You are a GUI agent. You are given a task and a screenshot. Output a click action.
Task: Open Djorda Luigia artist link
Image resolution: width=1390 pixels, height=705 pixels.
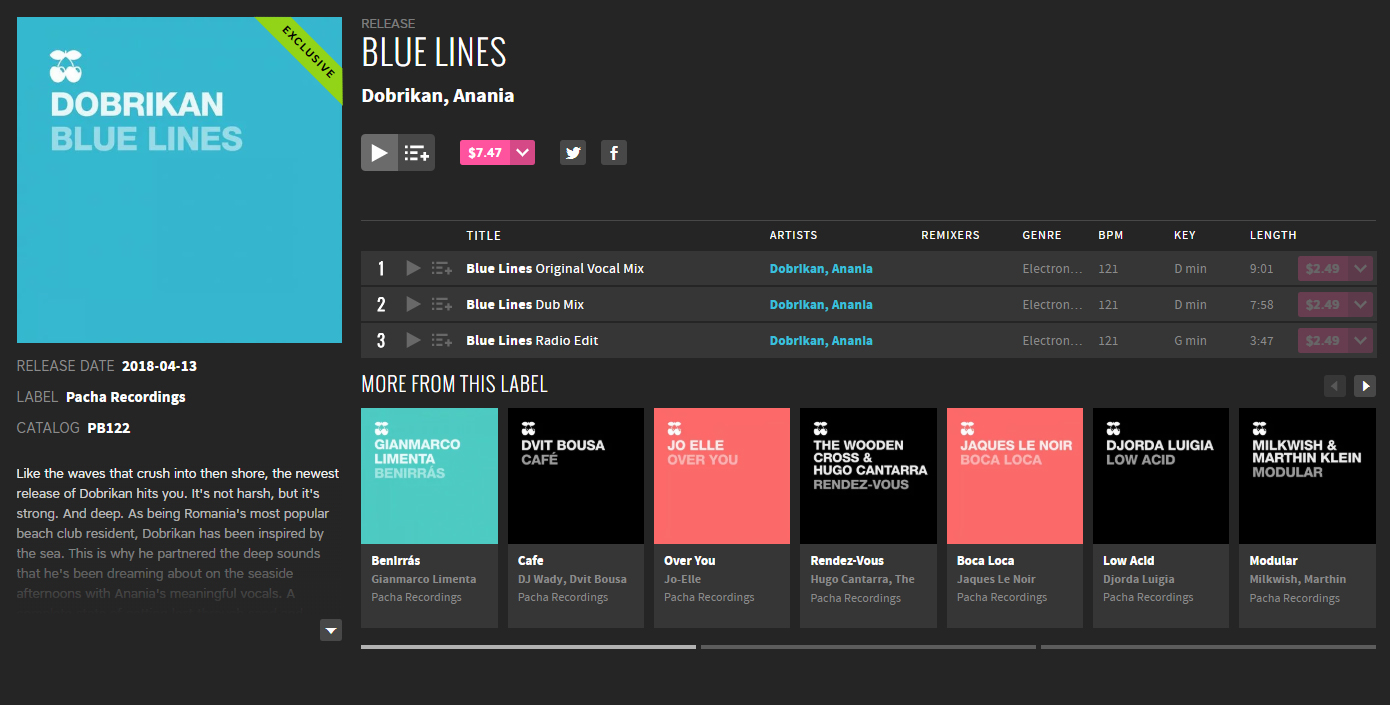point(1141,579)
